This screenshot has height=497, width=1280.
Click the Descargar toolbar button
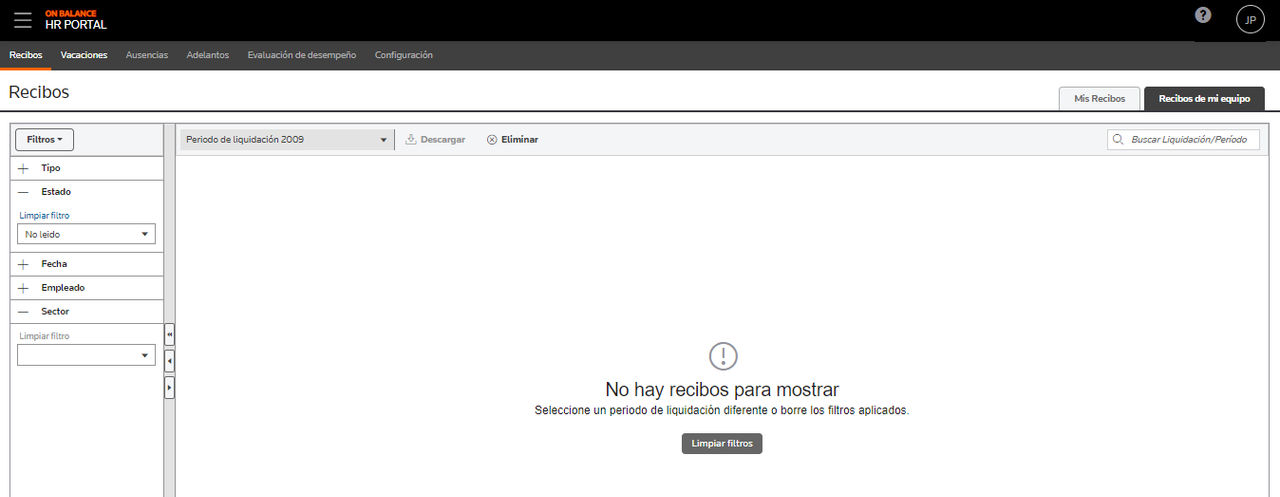(435, 140)
